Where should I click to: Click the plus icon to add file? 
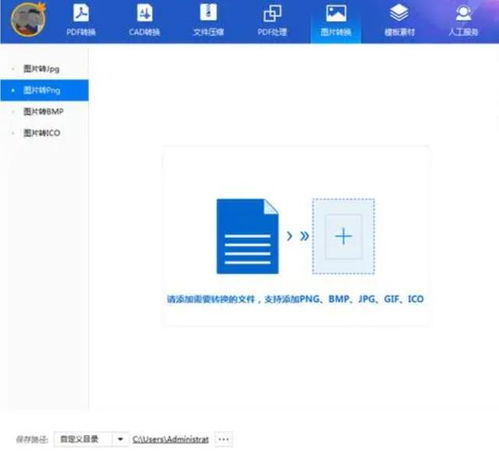343,236
